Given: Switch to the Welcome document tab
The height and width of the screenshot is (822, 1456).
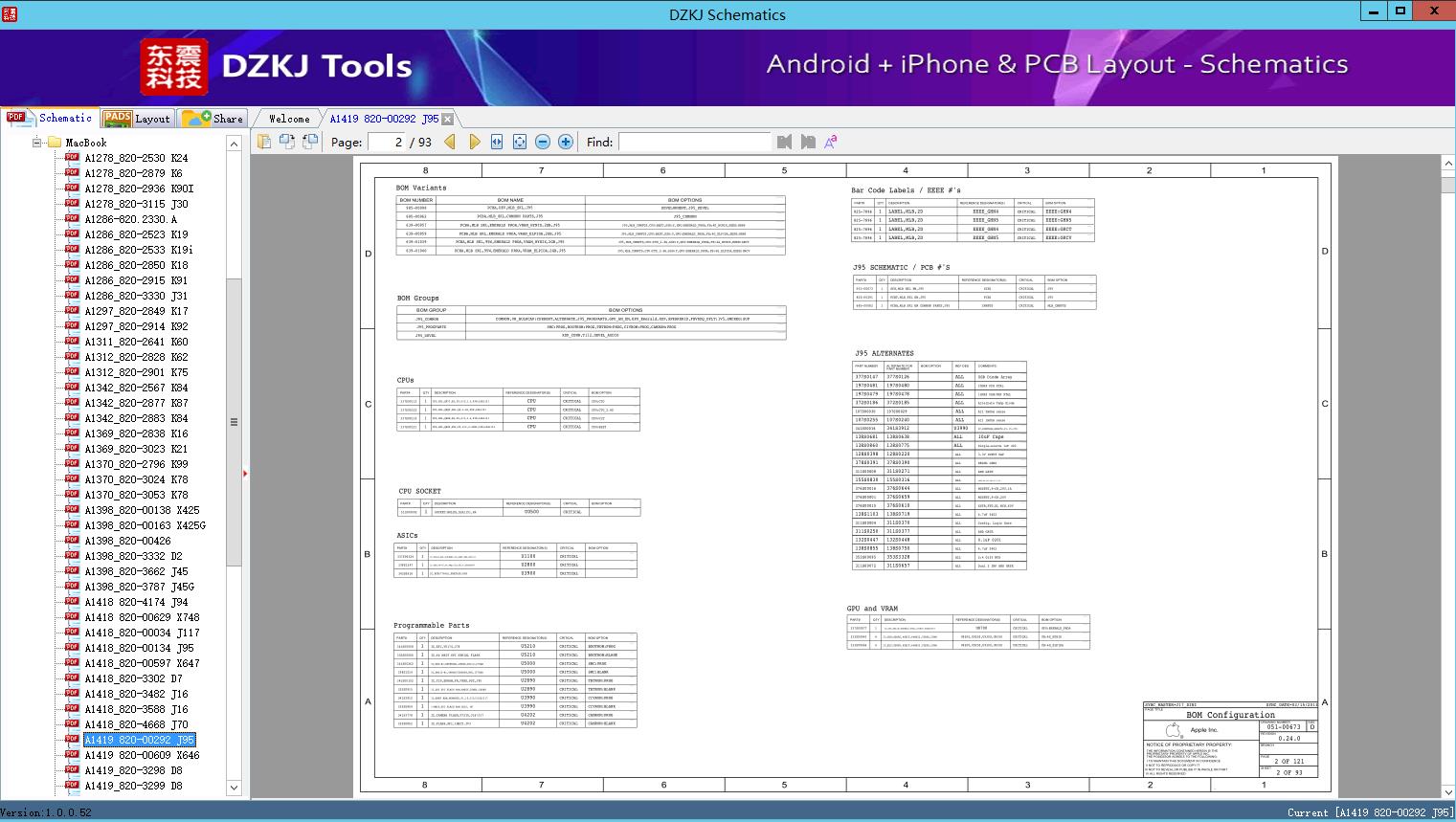Looking at the screenshot, I should click(x=288, y=119).
